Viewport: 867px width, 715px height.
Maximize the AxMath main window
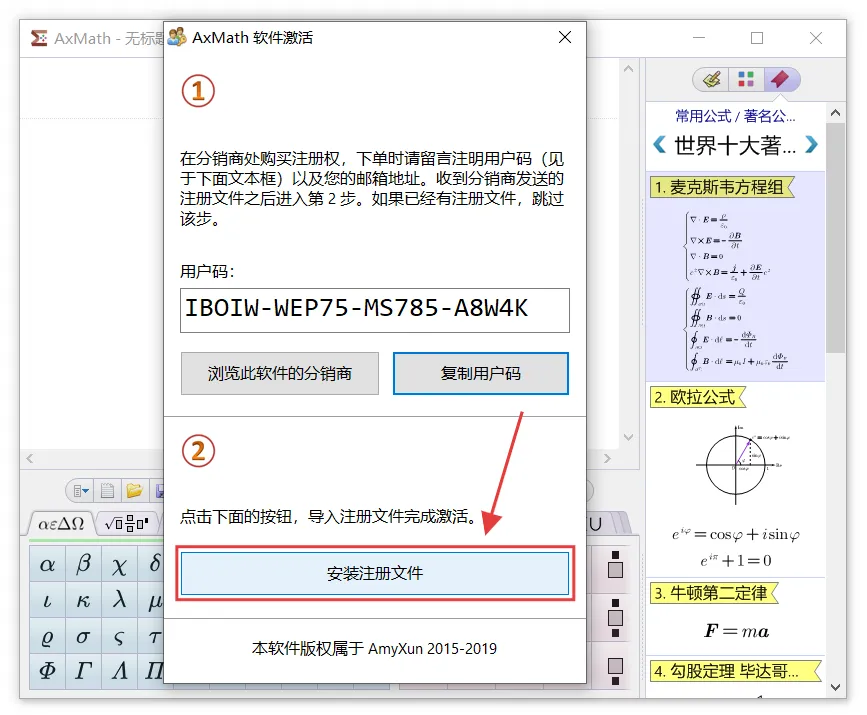[x=757, y=38]
